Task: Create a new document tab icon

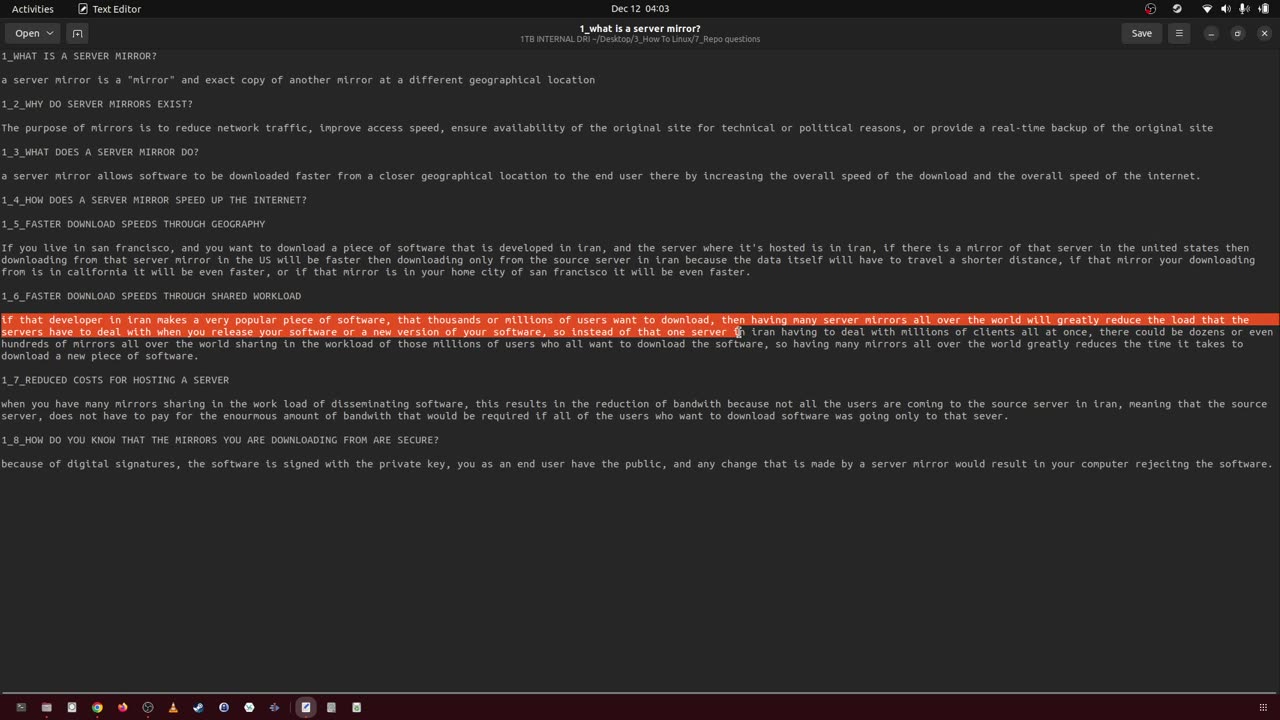Action: tap(77, 33)
